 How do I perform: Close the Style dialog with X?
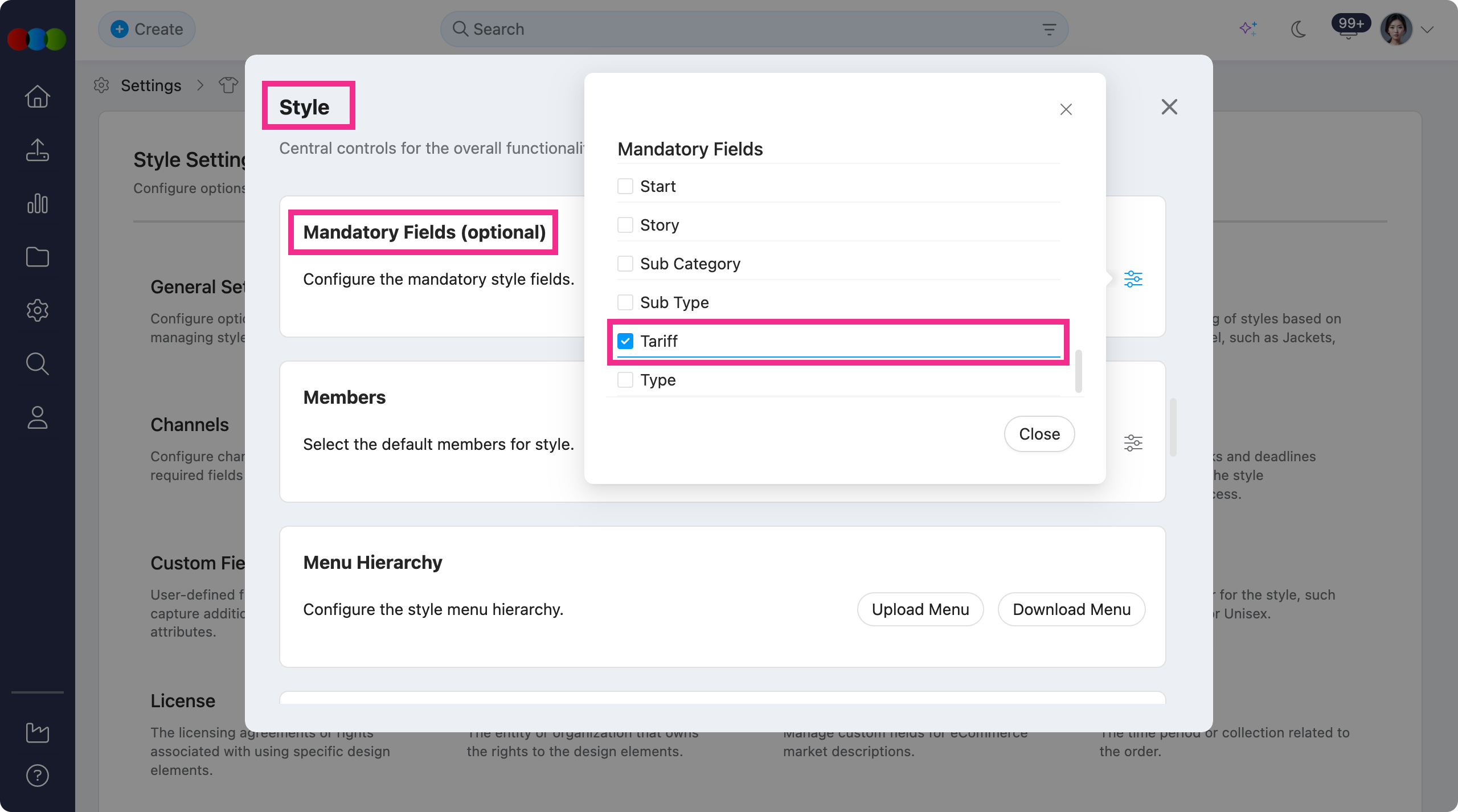[1169, 106]
